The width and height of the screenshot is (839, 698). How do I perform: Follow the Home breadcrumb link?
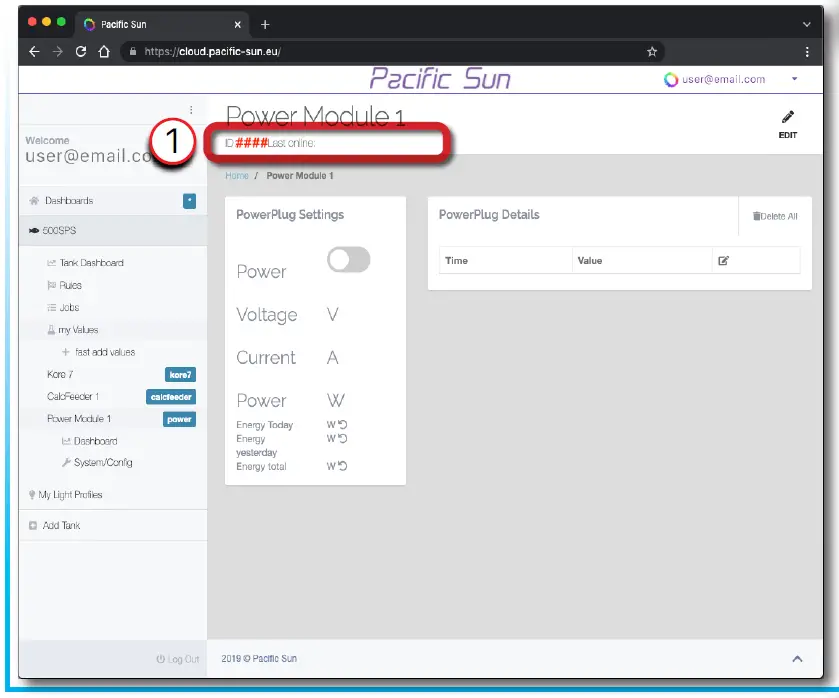pos(237,176)
